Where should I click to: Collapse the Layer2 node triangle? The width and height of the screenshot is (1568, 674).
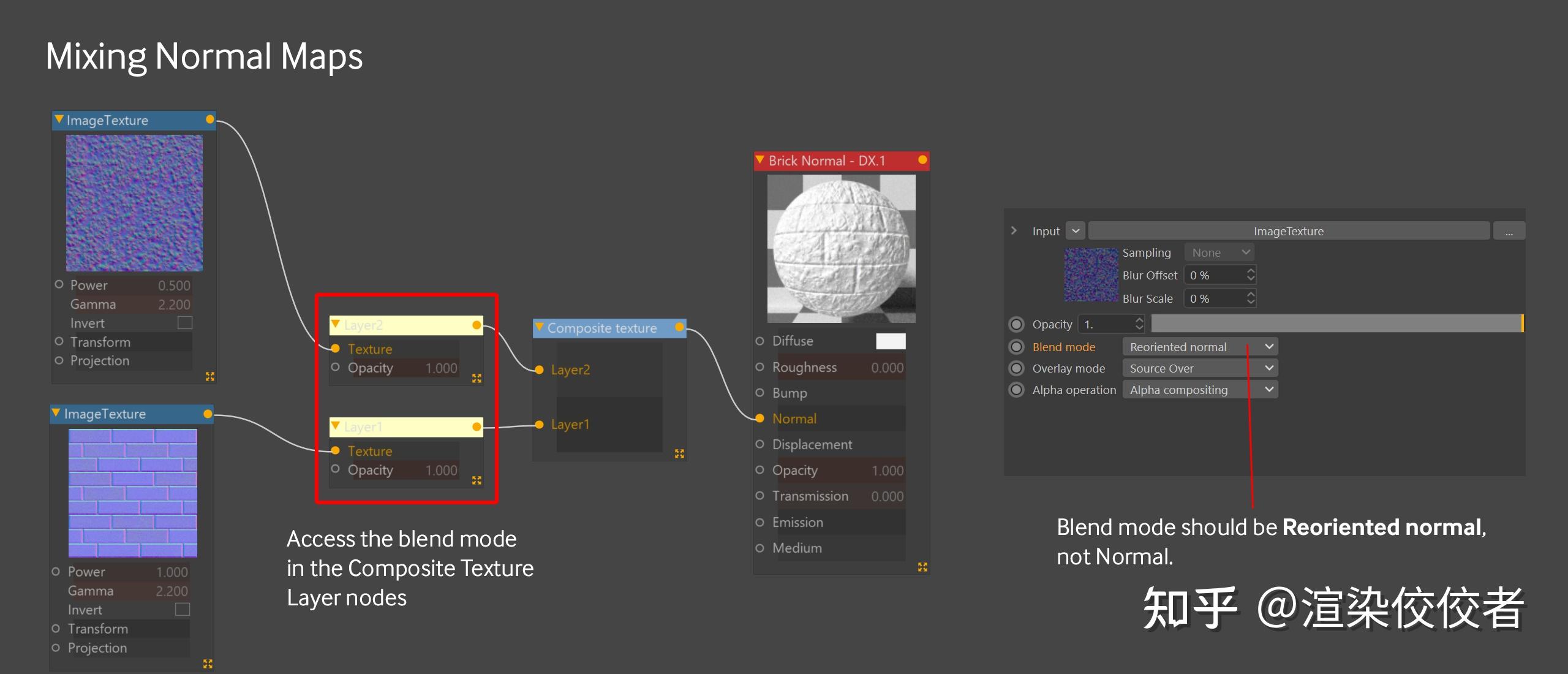(x=335, y=324)
